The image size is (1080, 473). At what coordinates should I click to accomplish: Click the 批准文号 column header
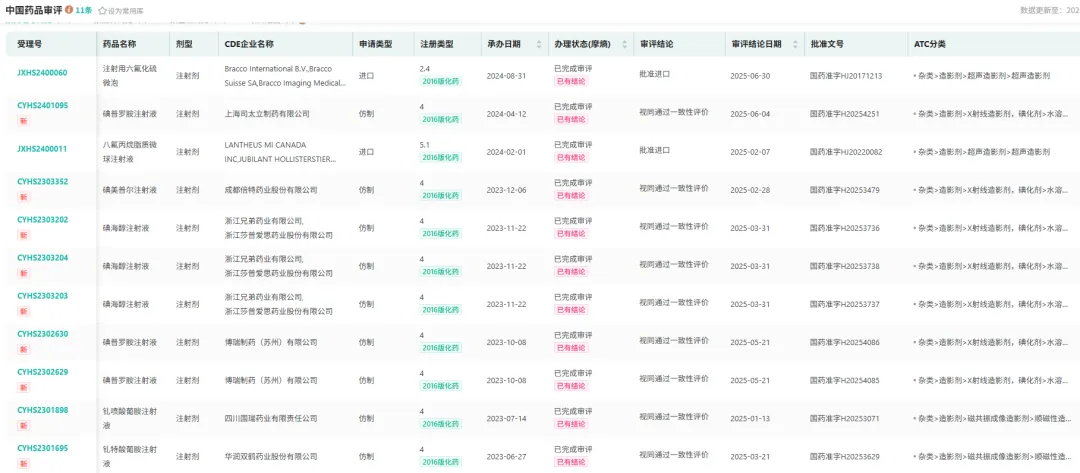pos(827,44)
